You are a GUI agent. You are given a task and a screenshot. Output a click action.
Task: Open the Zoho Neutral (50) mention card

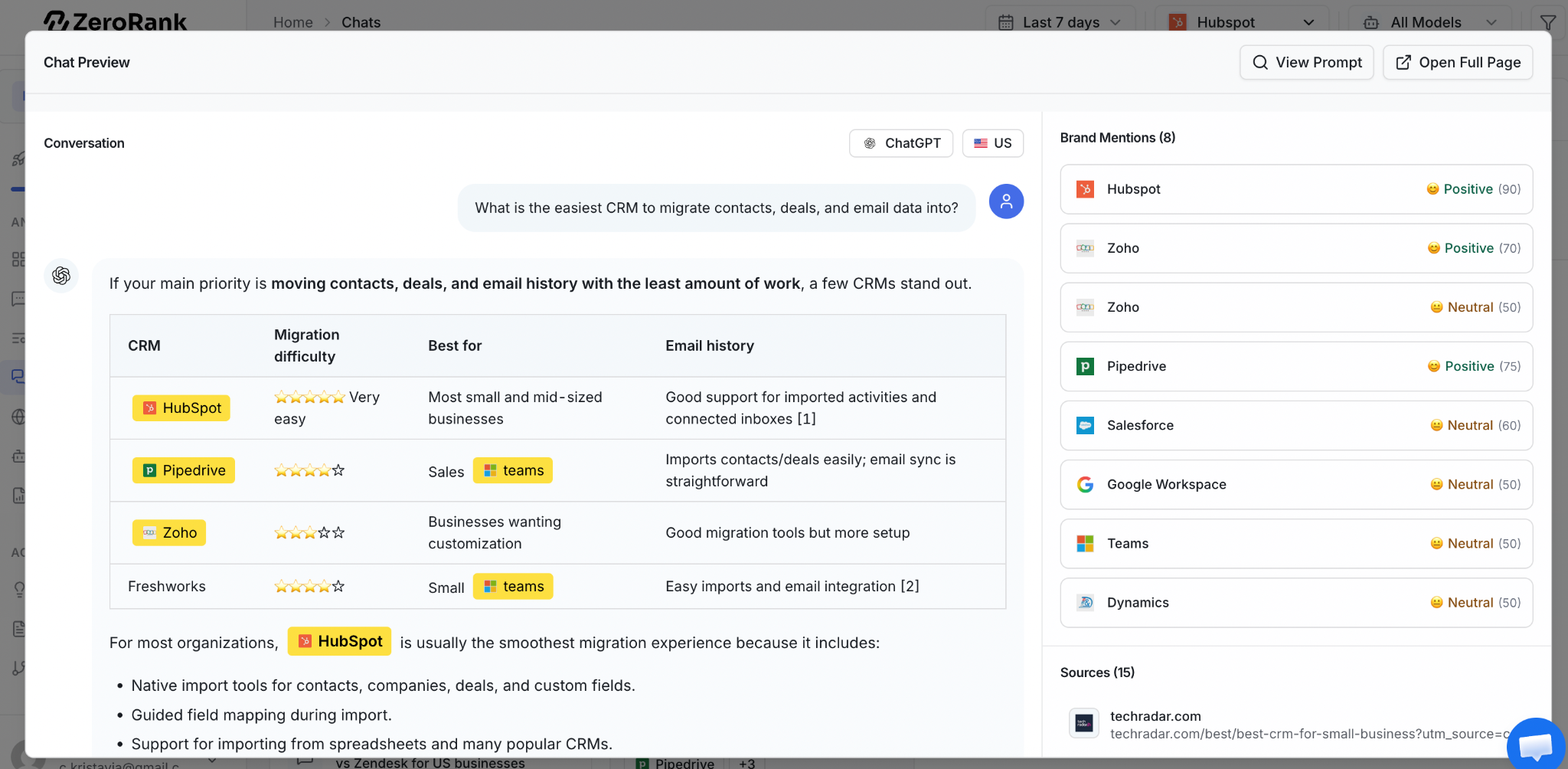pyautogui.click(x=1296, y=307)
